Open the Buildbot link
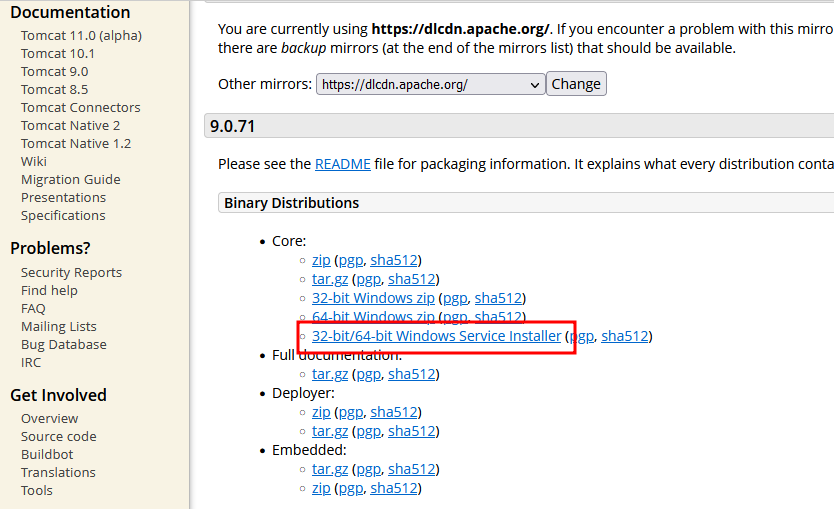The height and width of the screenshot is (509, 834). coord(47,455)
